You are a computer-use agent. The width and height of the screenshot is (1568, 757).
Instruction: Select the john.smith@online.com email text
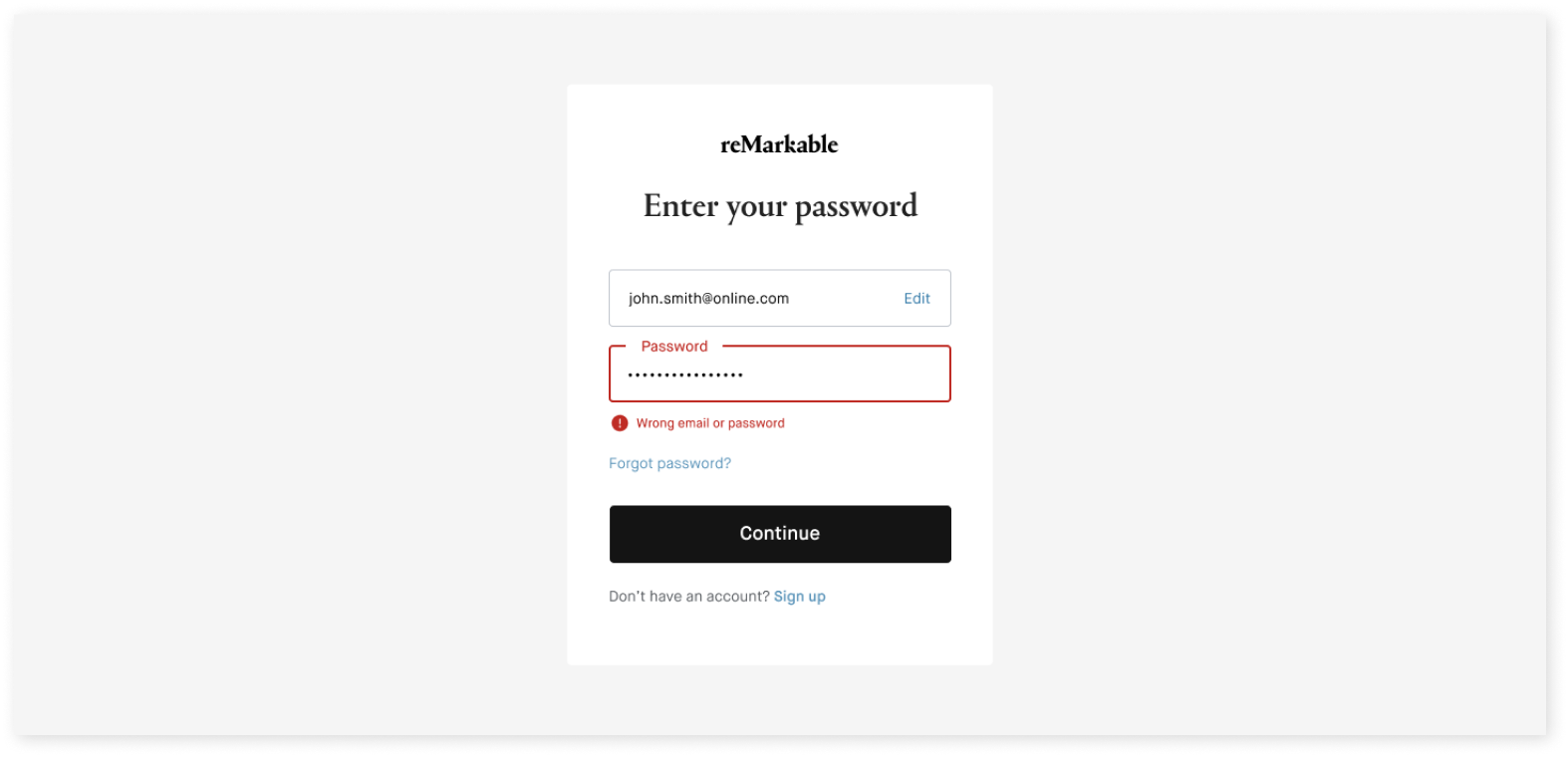708,298
